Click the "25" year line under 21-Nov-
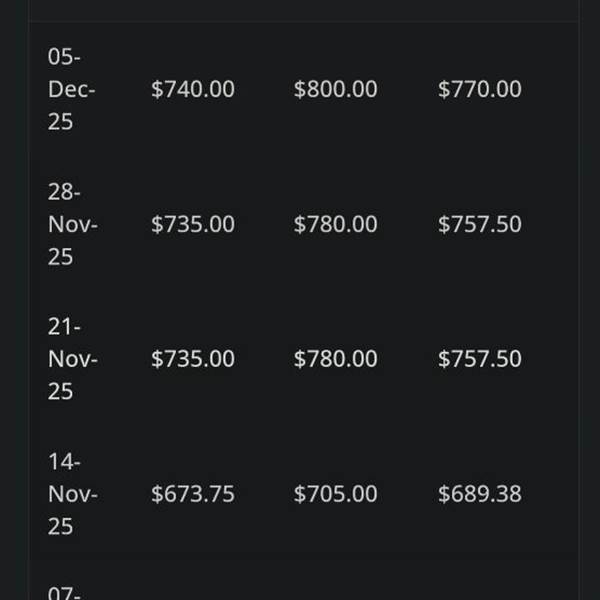Image resolution: width=600 pixels, height=600 pixels. point(61,391)
